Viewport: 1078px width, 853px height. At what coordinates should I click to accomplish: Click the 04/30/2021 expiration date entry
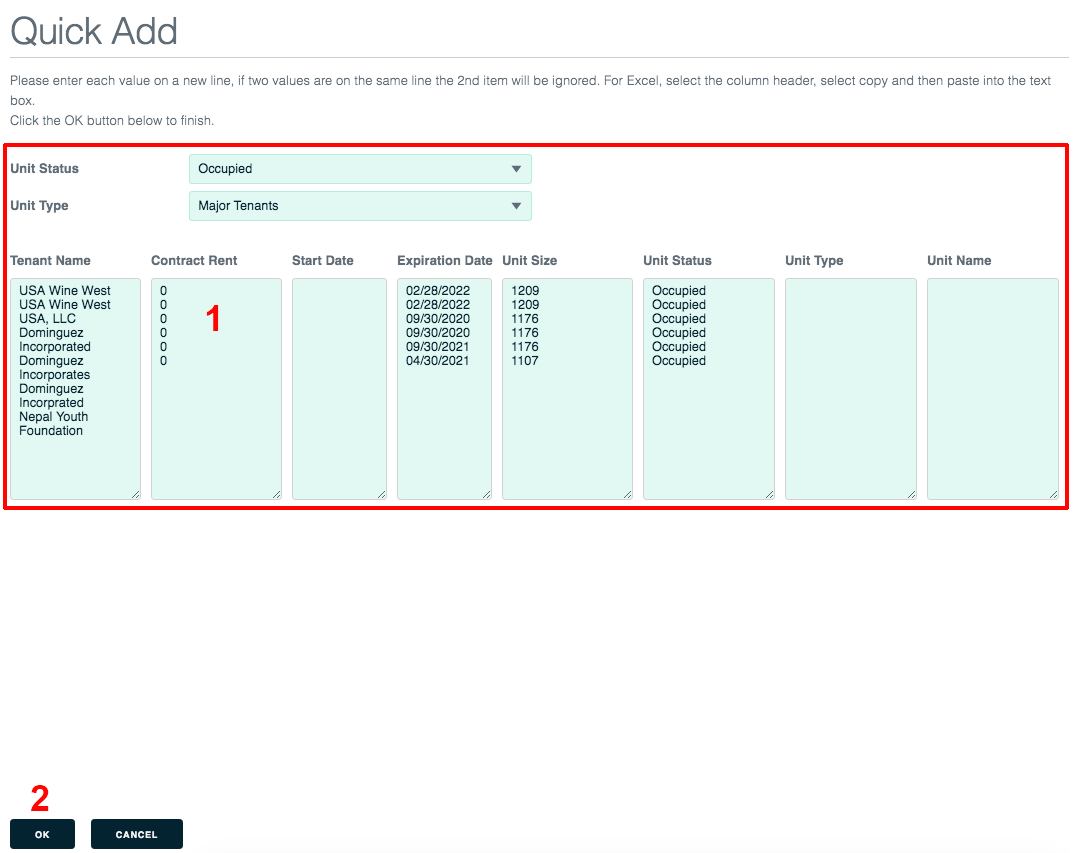pos(437,361)
